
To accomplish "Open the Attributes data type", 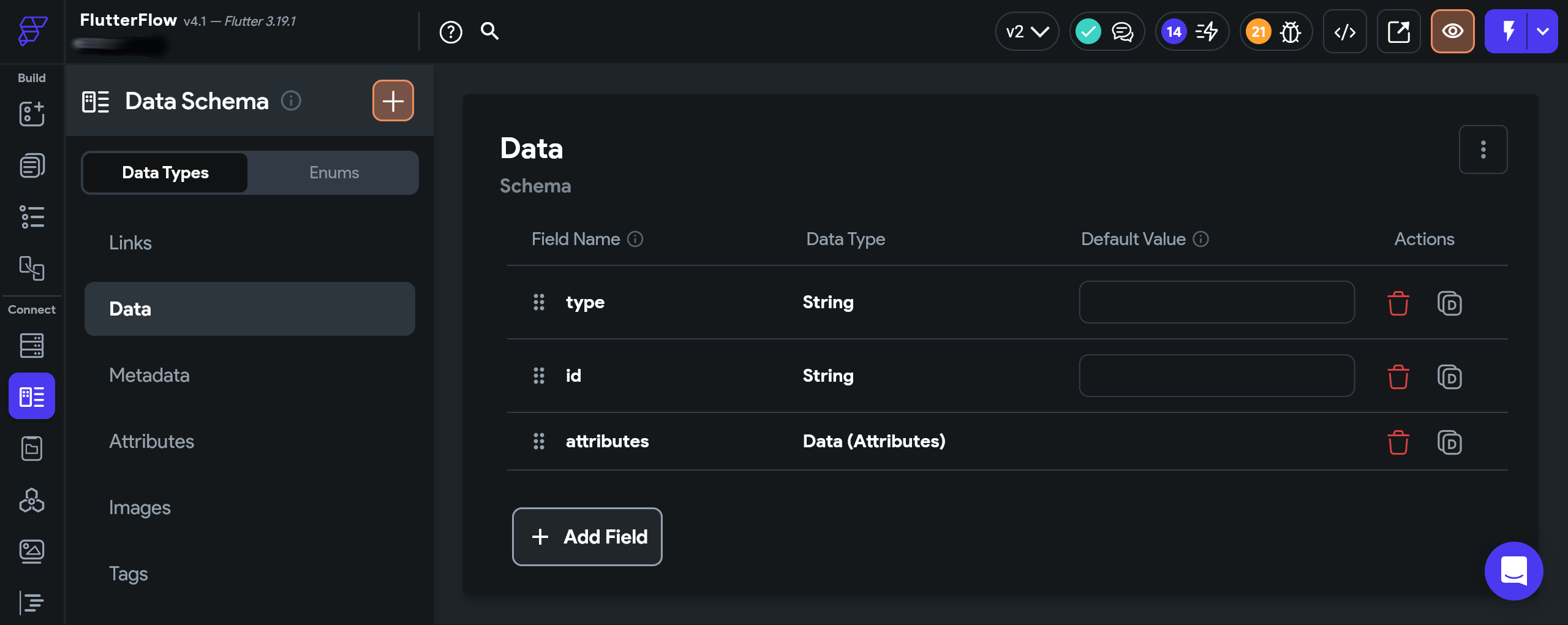I will 151,441.
